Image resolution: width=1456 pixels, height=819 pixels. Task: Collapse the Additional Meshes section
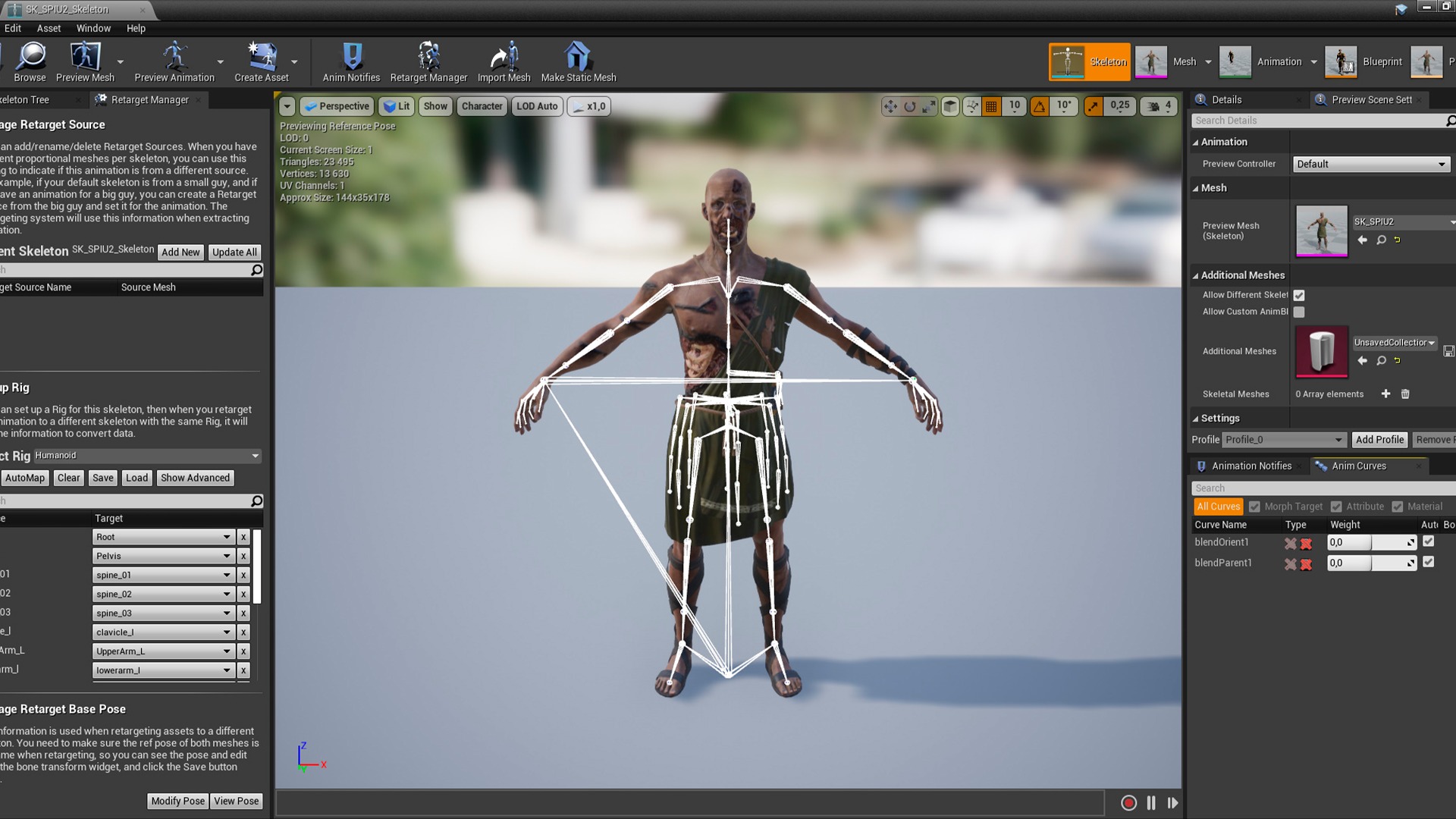1196,276
